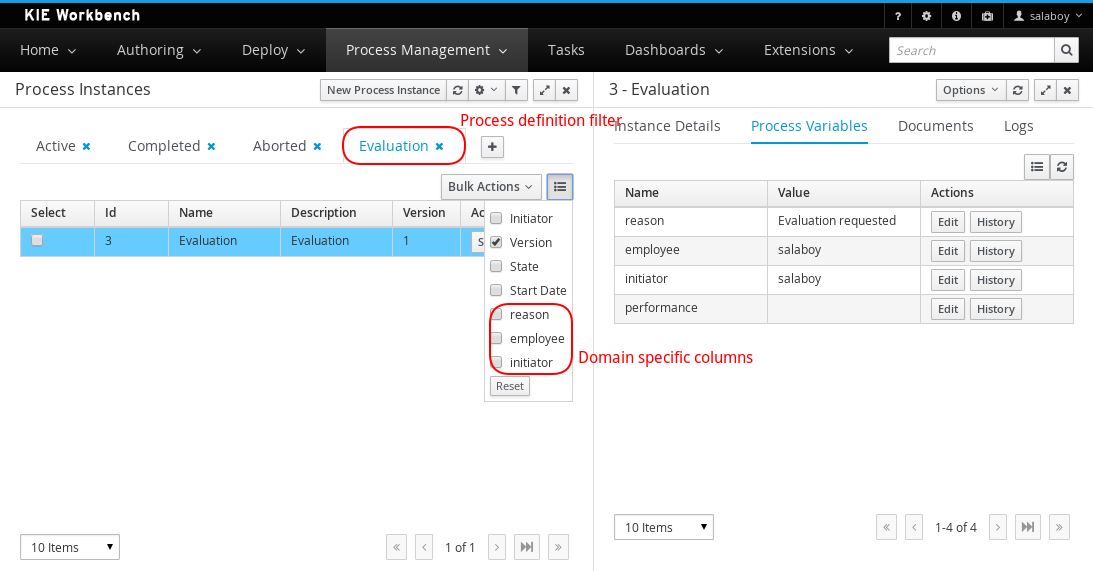Uncheck the Version column checkbox
Image resolution: width=1093 pixels, height=571 pixels.
(496, 242)
